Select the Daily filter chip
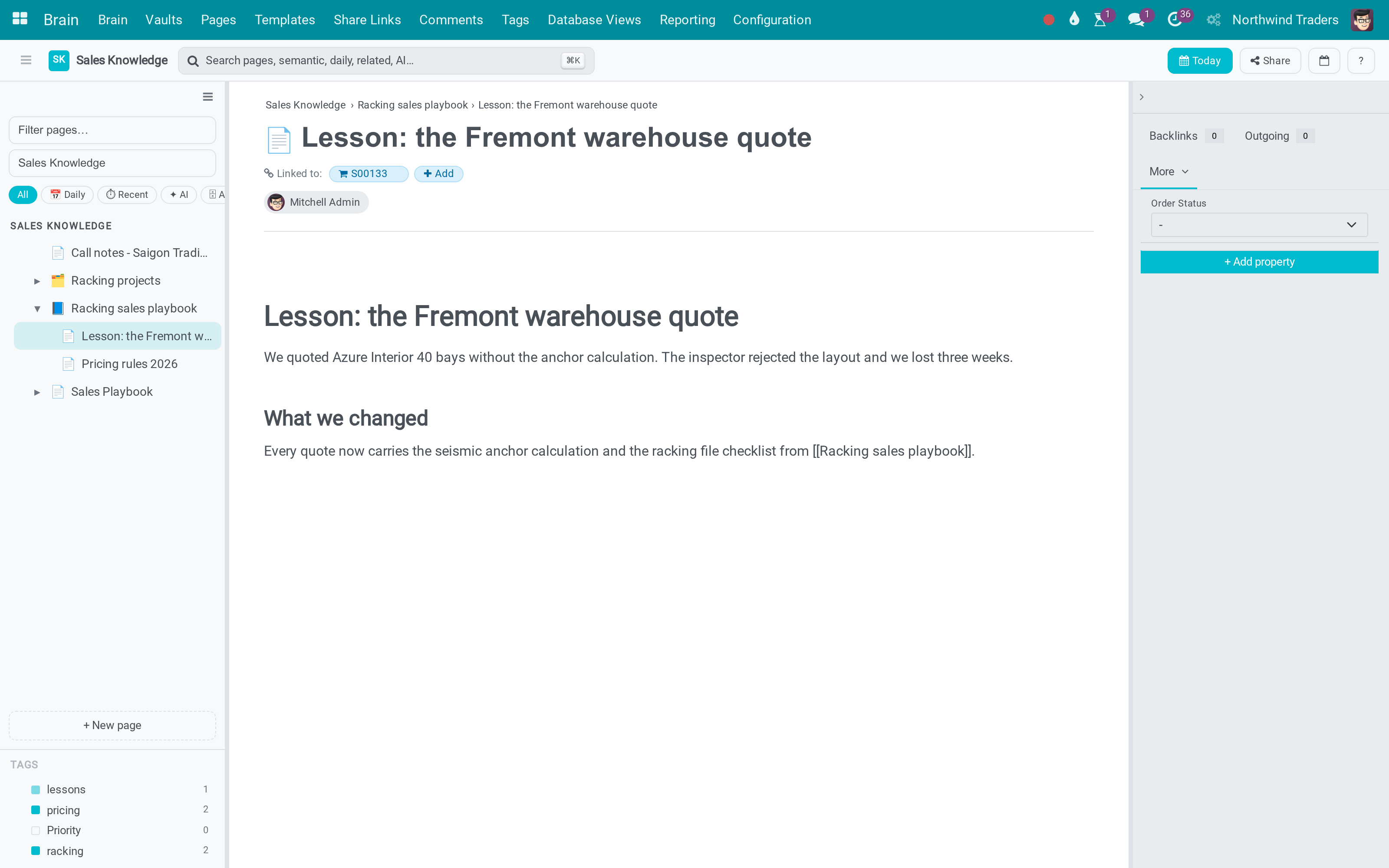The image size is (1389, 868). [68, 194]
